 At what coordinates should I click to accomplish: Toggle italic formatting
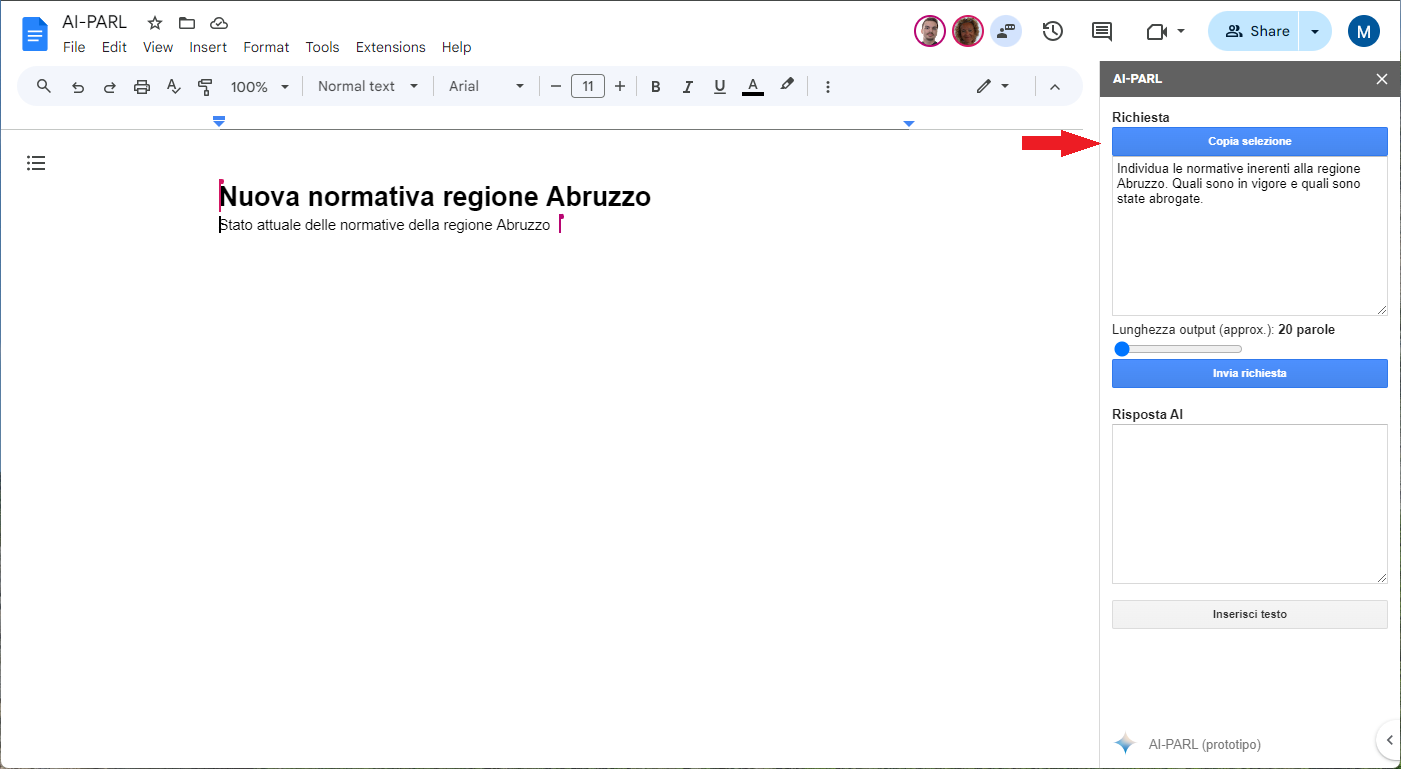tap(687, 87)
